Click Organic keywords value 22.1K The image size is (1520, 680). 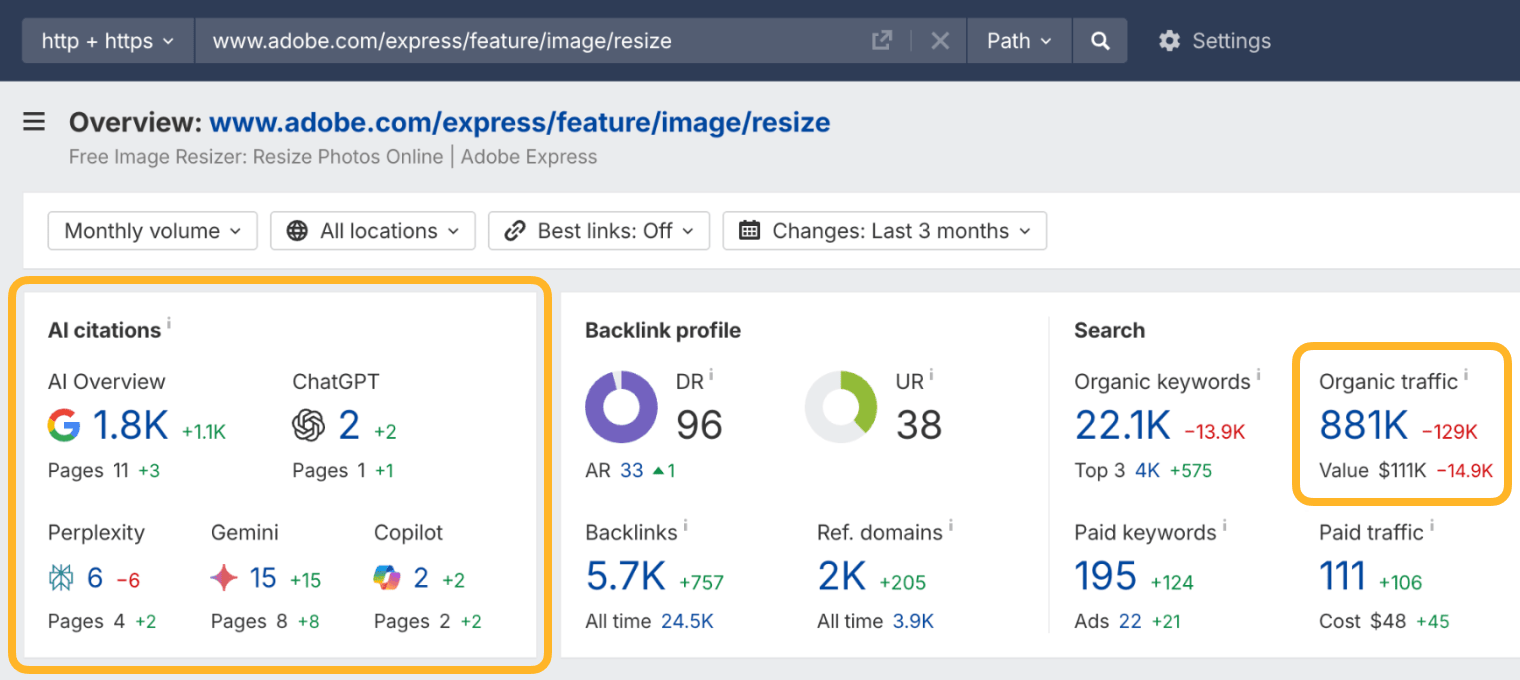pos(1122,426)
